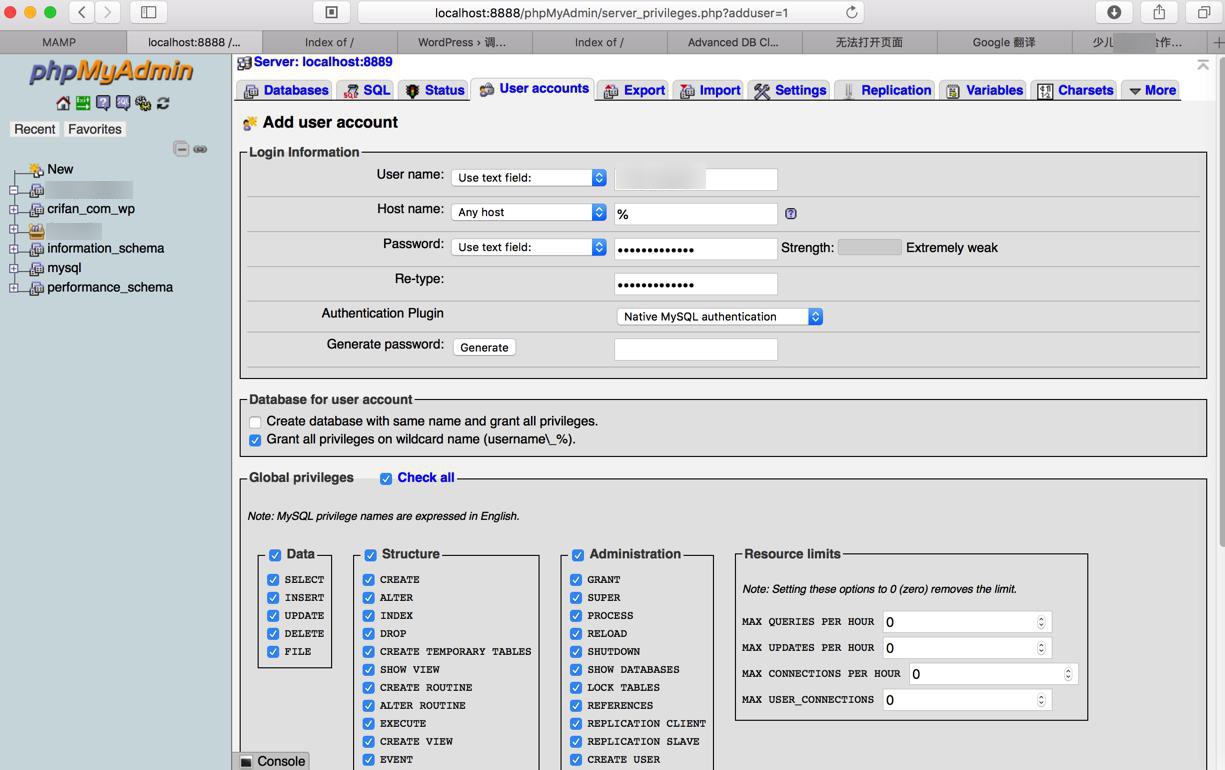
Task: Expand the mysql database tree node
Action: click(x=14, y=268)
